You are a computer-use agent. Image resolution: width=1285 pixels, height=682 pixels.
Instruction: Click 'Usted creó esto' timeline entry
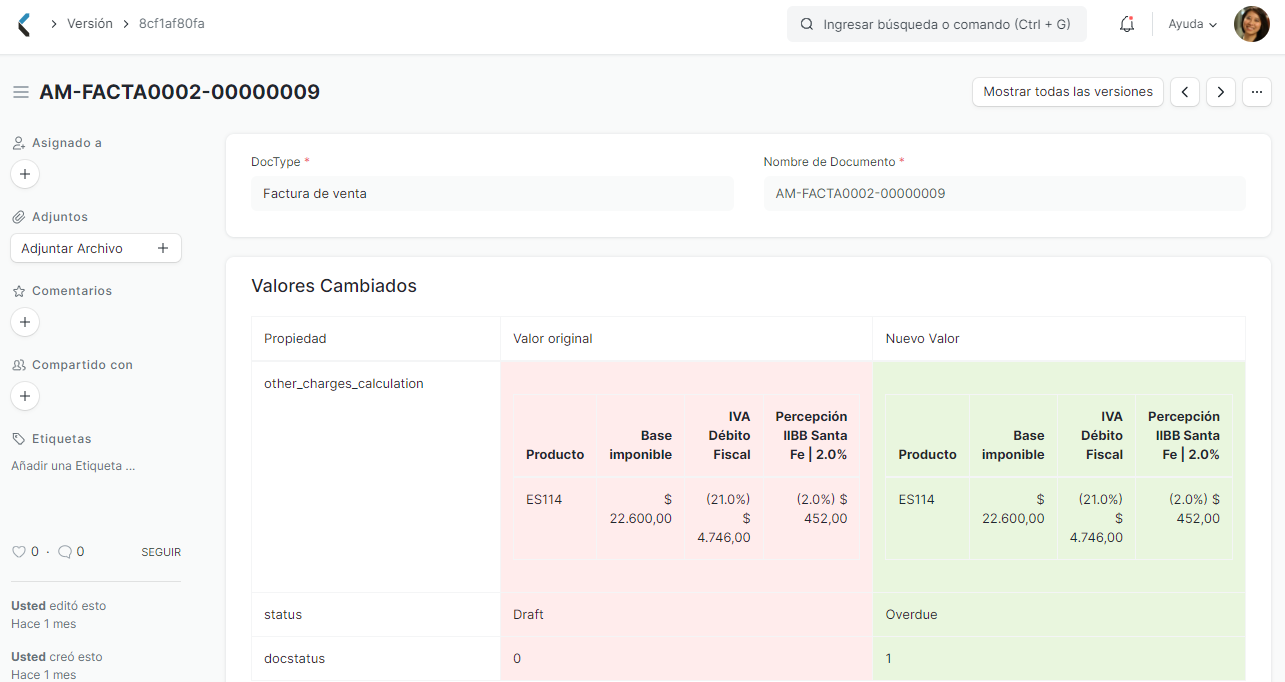click(x=57, y=657)
